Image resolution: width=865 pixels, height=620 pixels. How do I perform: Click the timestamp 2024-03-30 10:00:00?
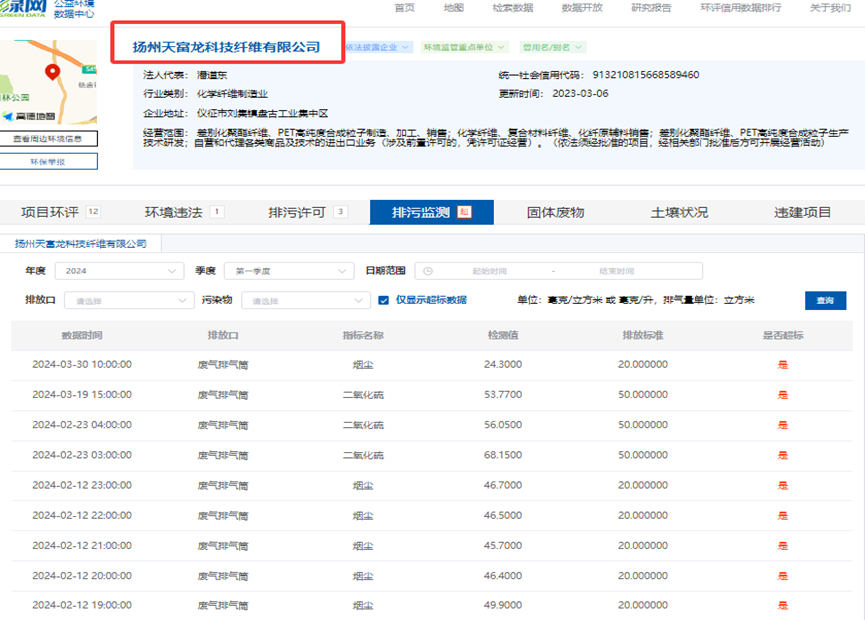[x=82, y=365]
